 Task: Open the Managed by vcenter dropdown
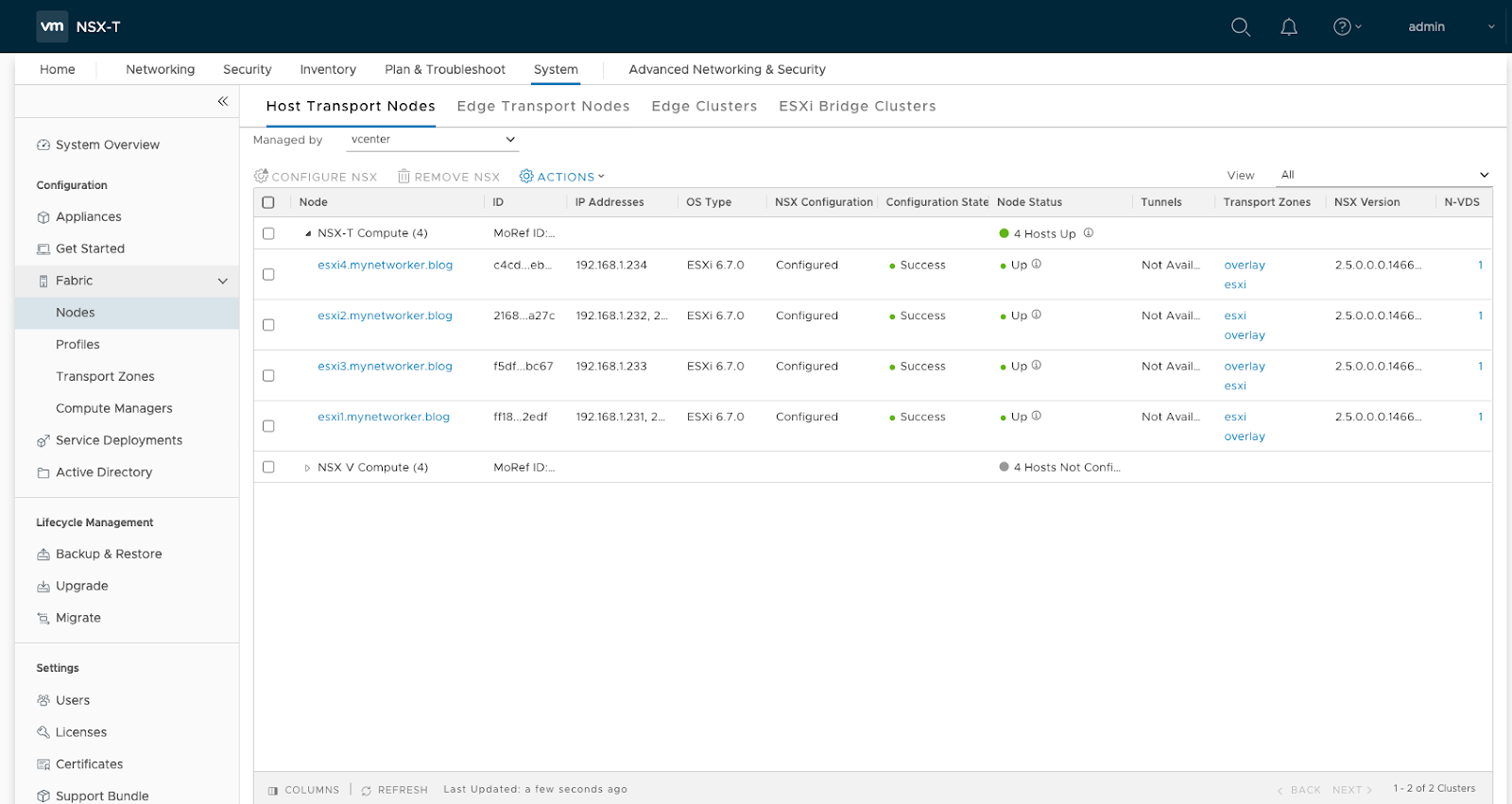click(x=432, y=140)
